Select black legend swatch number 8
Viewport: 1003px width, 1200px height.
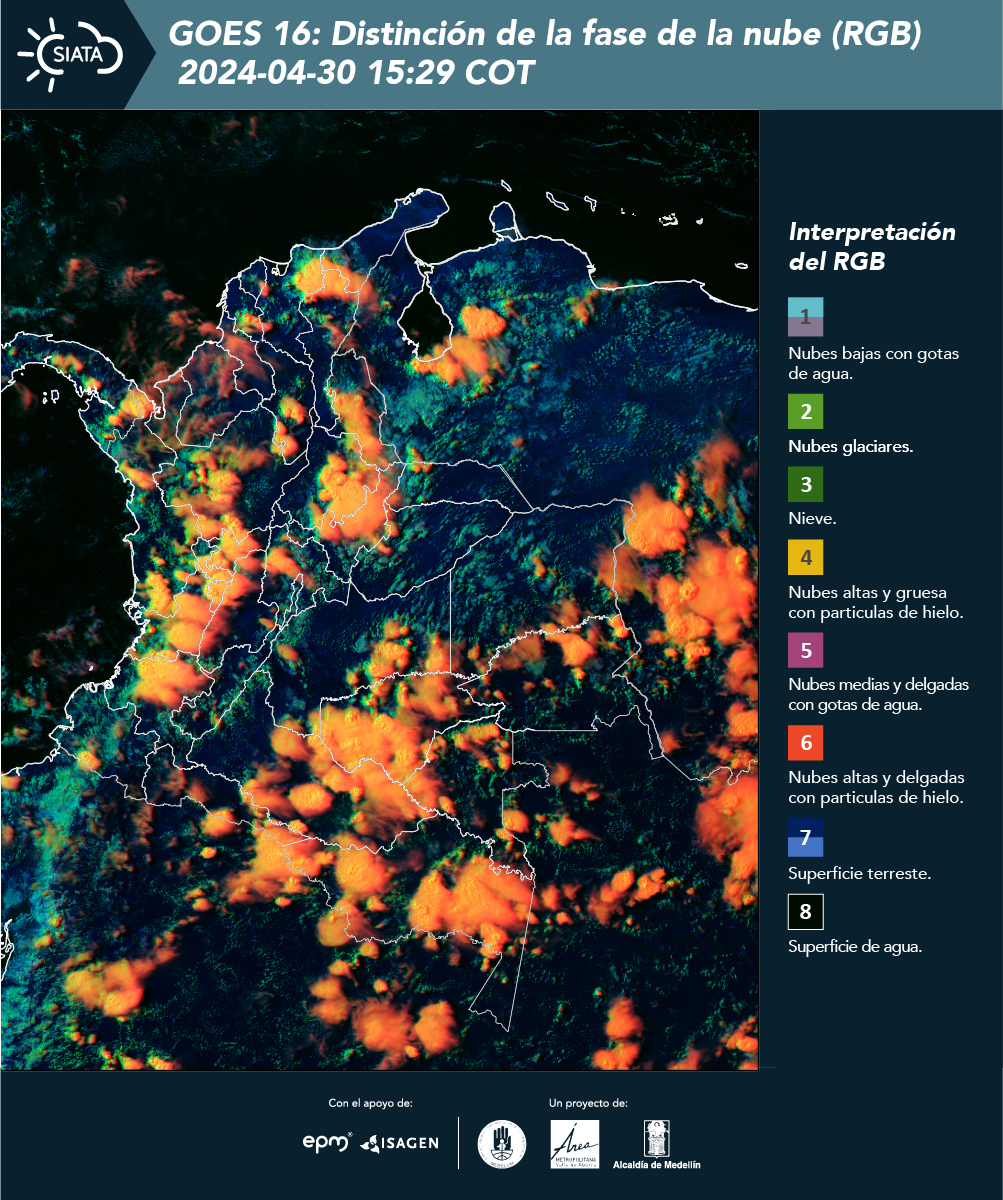[x=805, y=911]
